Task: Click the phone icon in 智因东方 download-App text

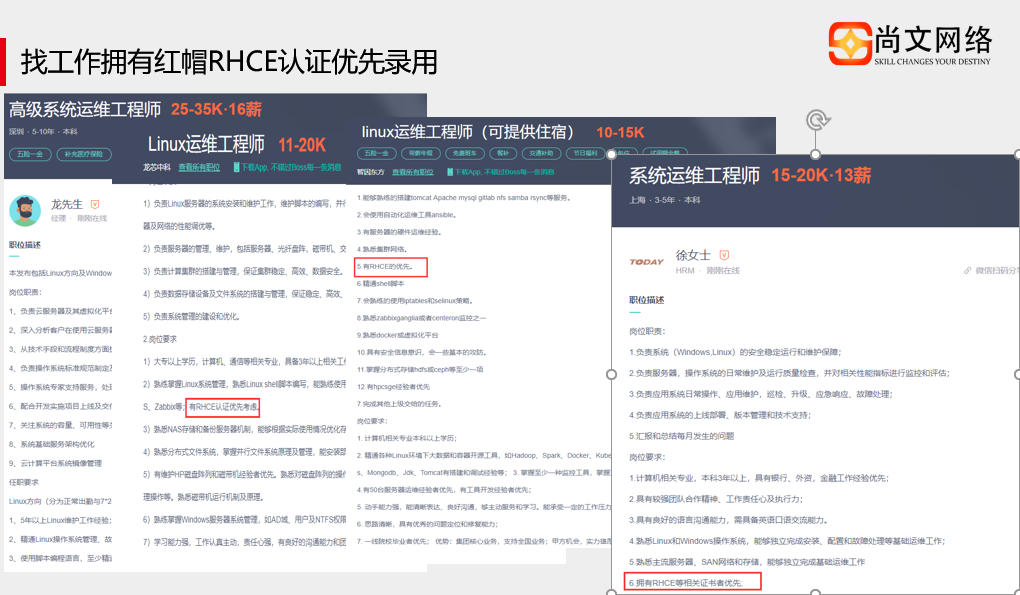Action: (x=450, y=172)
